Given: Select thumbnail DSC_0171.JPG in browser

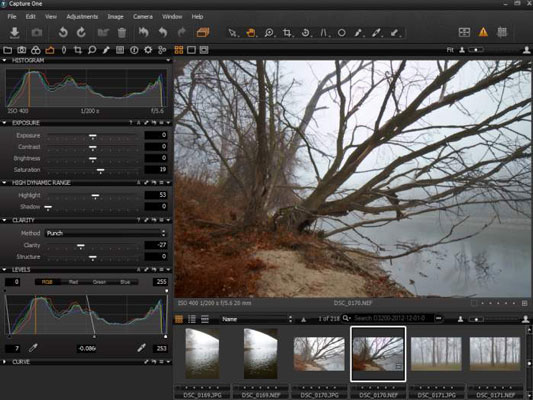Looking at the screenshot, I should coord(436,354).
